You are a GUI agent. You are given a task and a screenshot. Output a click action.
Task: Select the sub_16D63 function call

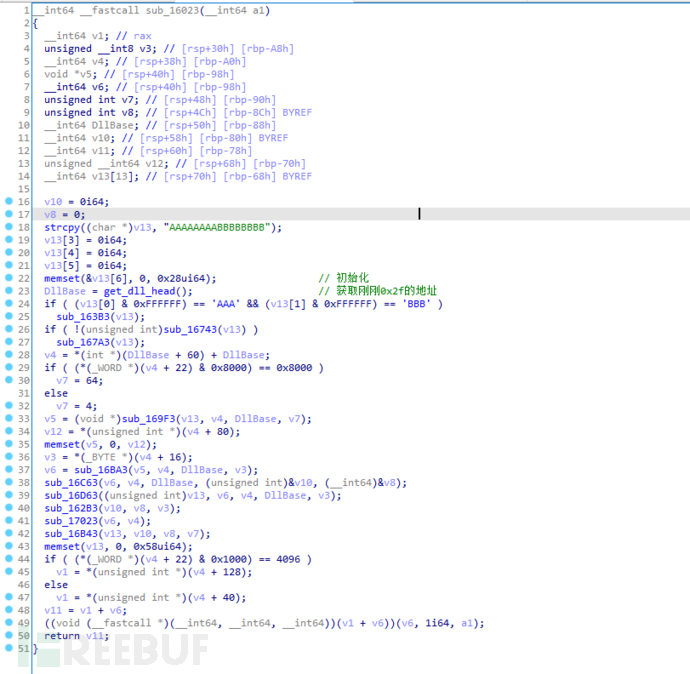point(71,495)
